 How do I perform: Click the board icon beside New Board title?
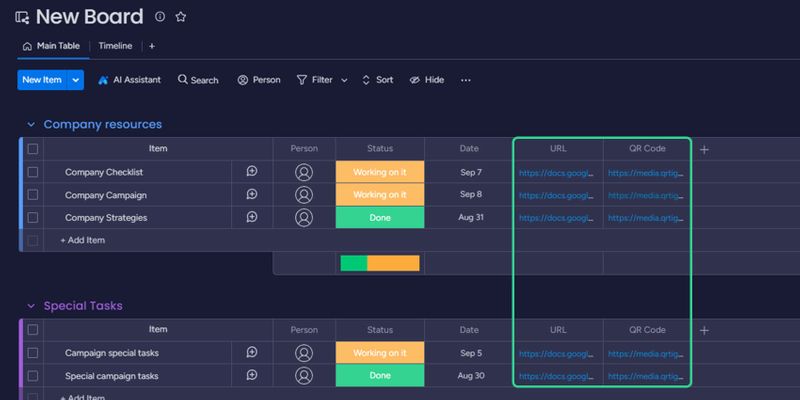[x=22, y=17]
